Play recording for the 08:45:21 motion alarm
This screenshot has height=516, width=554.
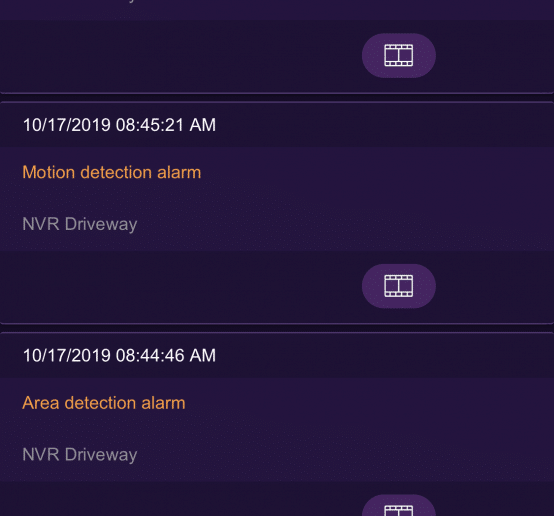click(x=399, y=286)
